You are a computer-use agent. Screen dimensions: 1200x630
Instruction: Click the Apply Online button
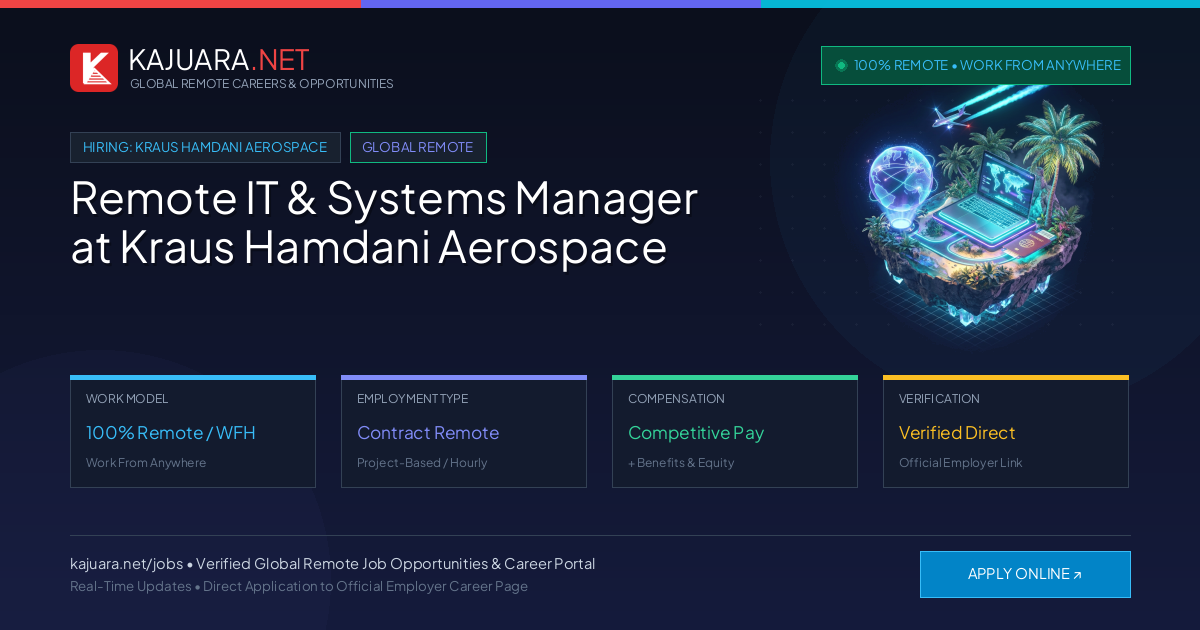coord(1025,574)
